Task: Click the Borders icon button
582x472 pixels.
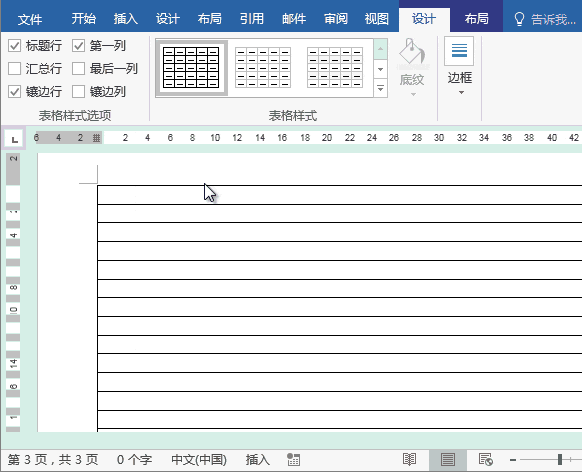Action: (459, 51)
